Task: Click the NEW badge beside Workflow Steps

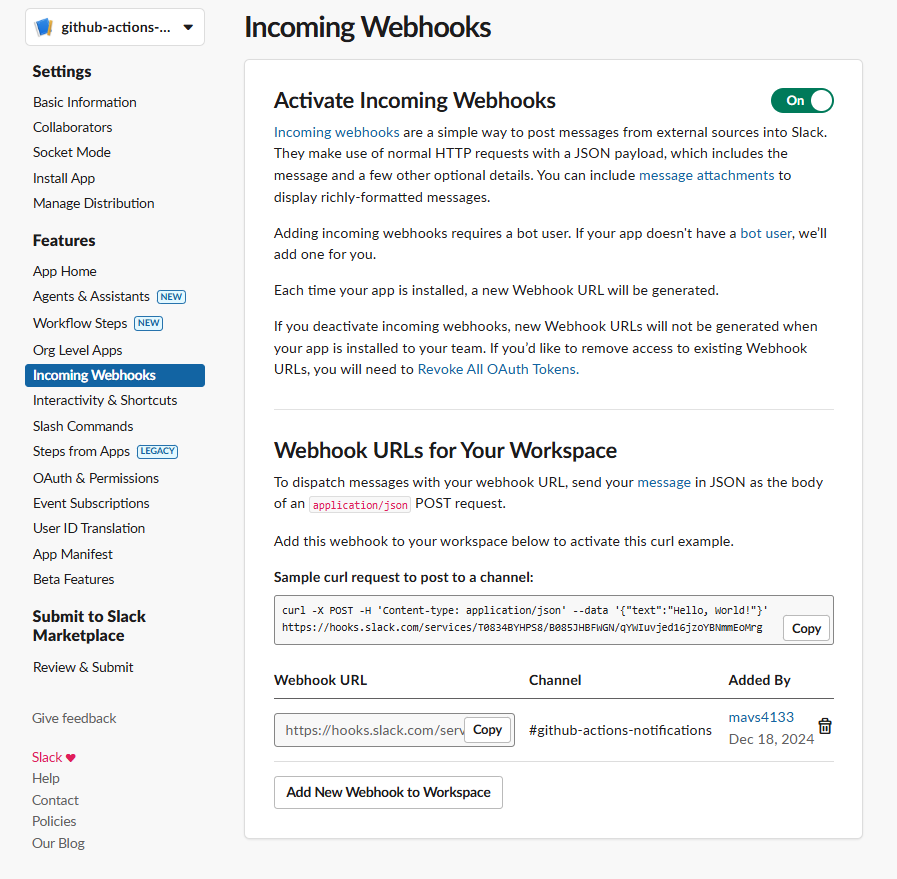Action: pos(148,323)
